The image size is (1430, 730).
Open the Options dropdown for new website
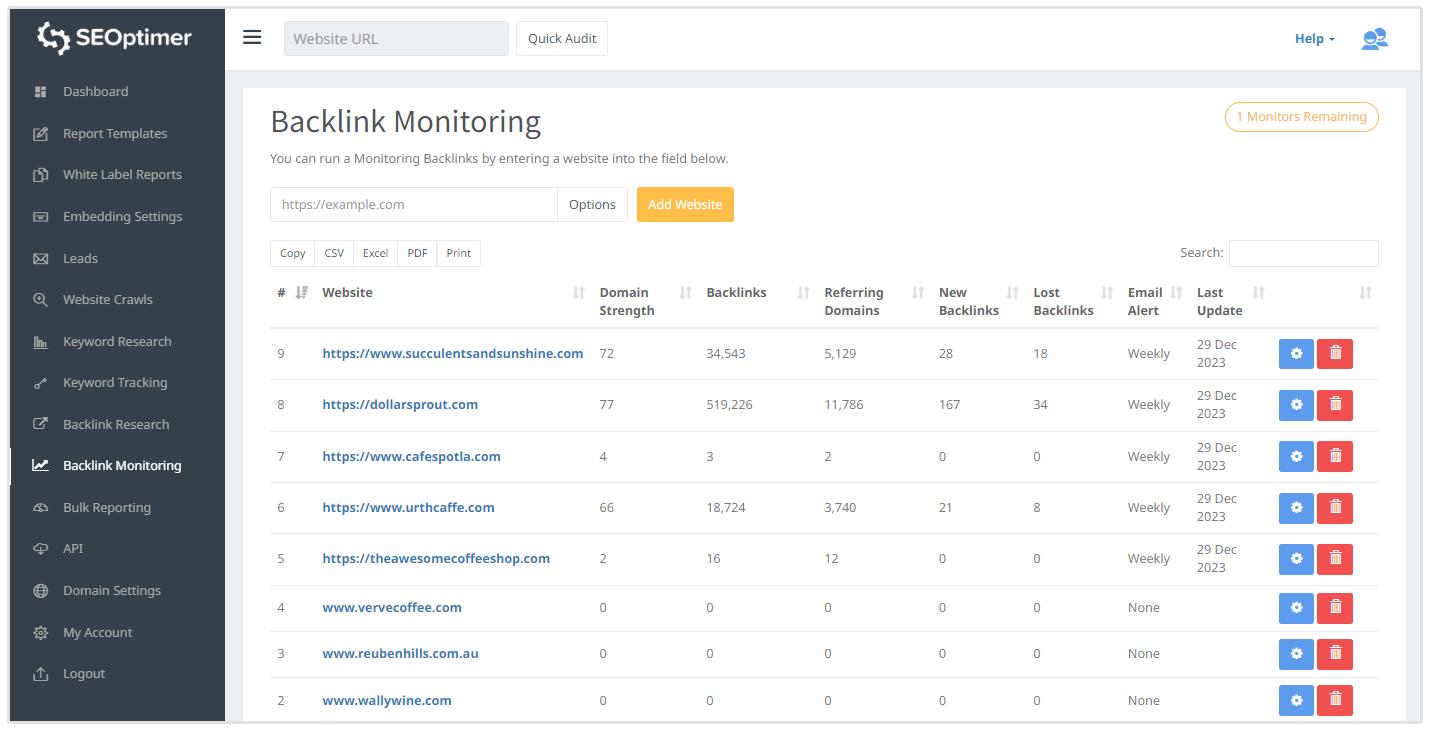coord(592,204)
